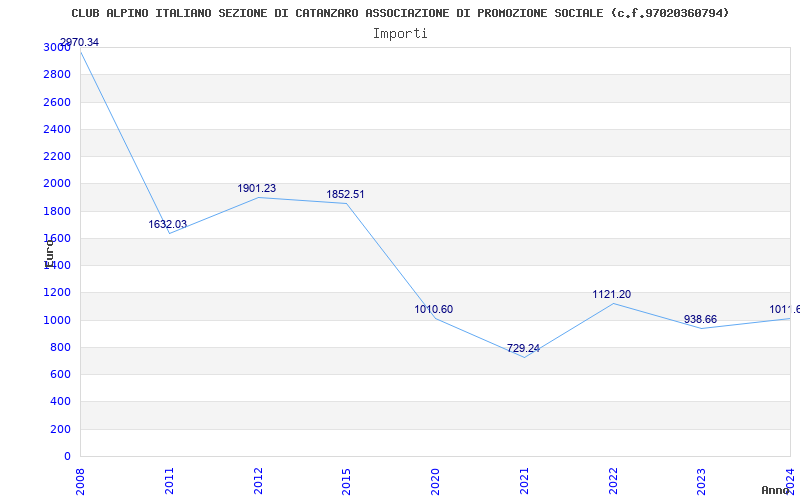Click the y-axis value 1800
The height and width of the screenshot is (500, 800).
(57, 211)
